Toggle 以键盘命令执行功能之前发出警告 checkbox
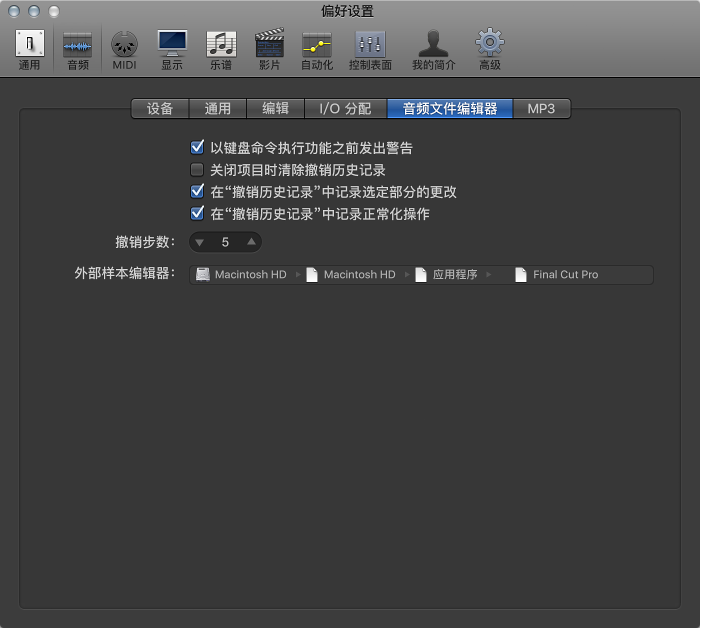702x630 pixels. pos(197,147)
